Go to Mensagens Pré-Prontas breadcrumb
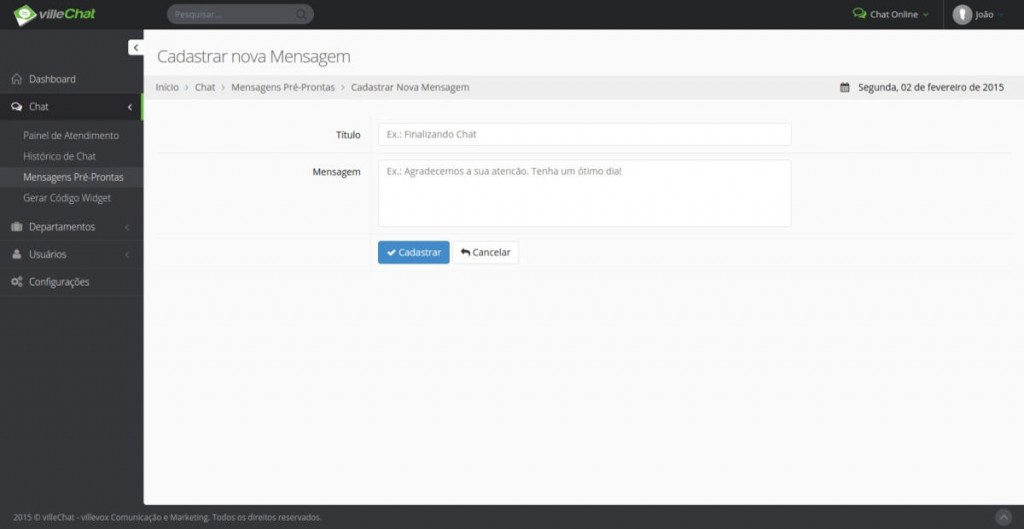 coord(283,87)
